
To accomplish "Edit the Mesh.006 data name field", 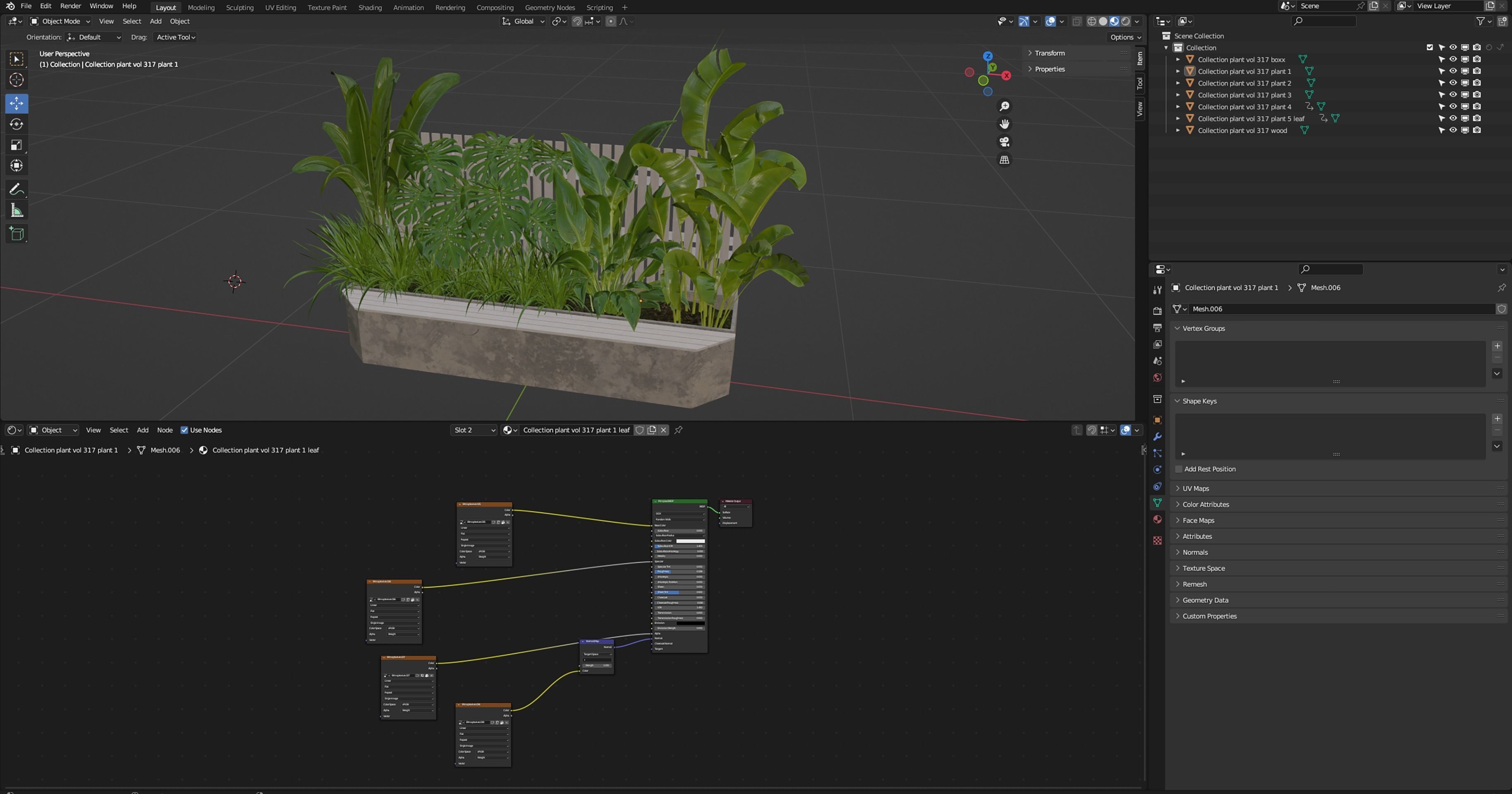I will [x=1341, y=309].
